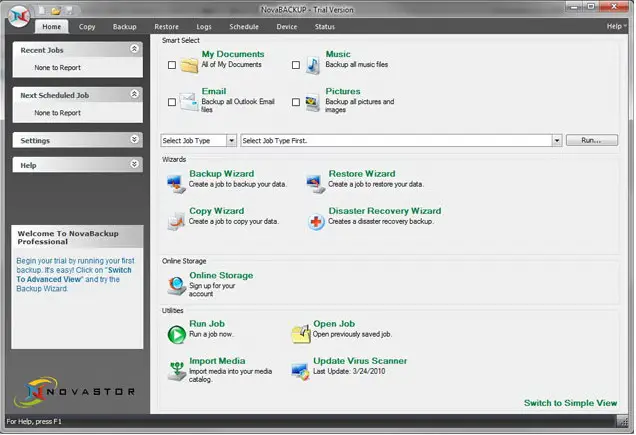
Task: Collapse the Next Scheduled Job panel
Action: coord(134,94)
